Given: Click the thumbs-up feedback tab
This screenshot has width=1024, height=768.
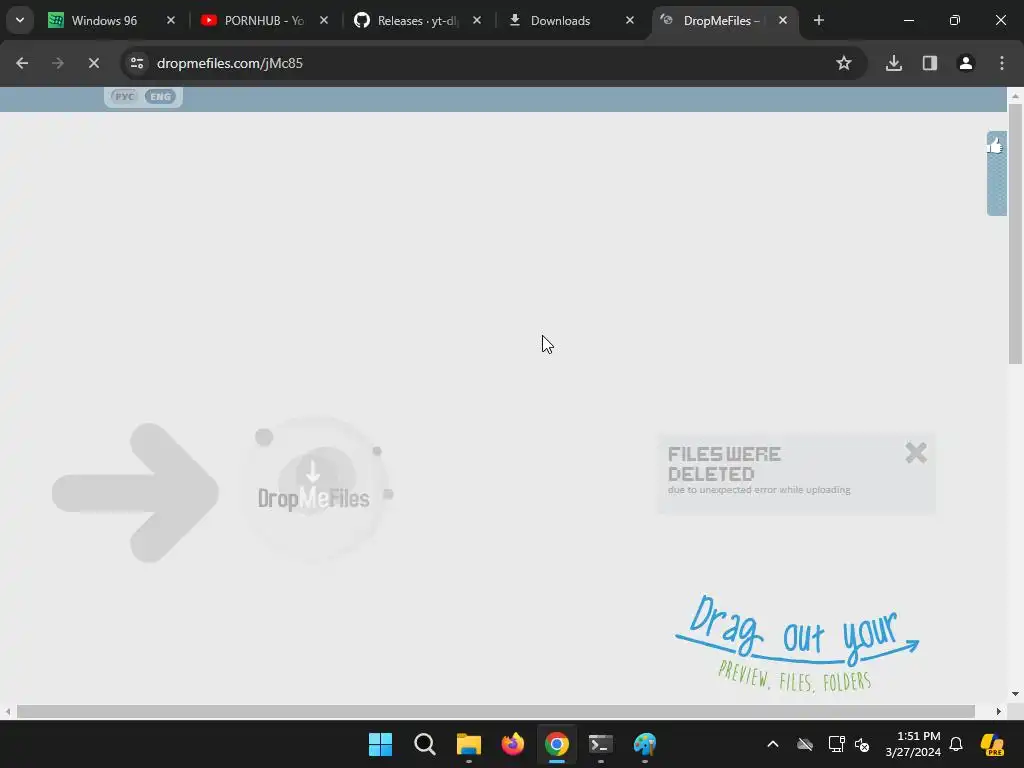Looking at the screenshot, I should pos(996,173).
